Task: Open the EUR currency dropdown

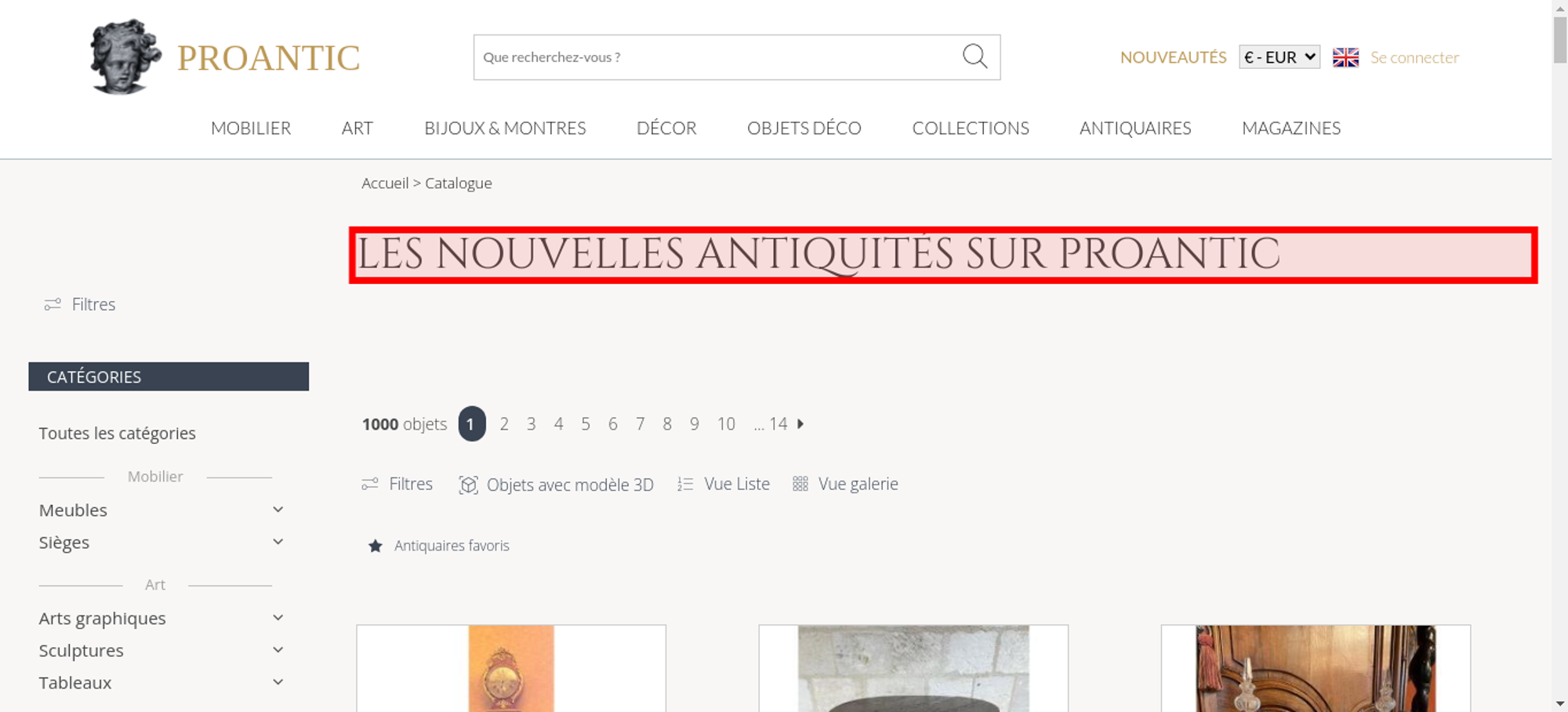Action: pyautogui.click(x=1279, y=57)
